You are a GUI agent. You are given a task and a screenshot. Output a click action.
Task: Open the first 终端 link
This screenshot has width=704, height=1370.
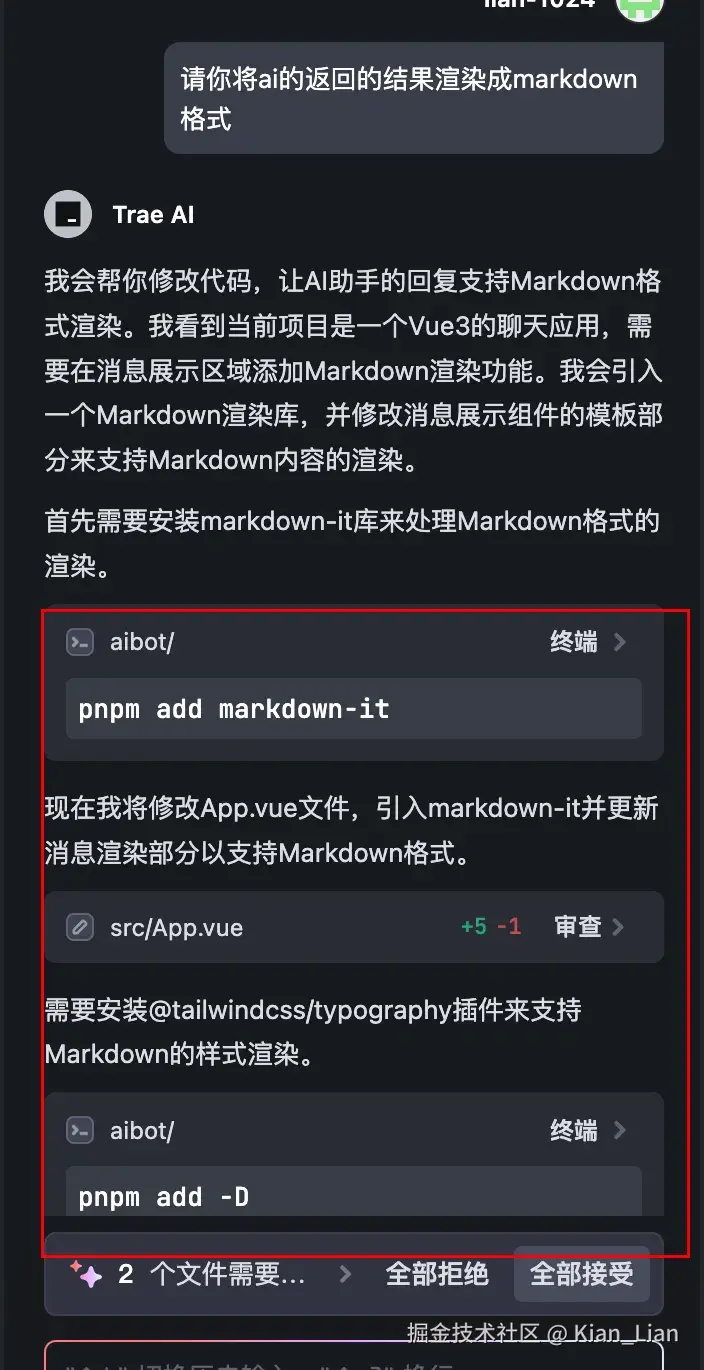(x=574, y=642)
